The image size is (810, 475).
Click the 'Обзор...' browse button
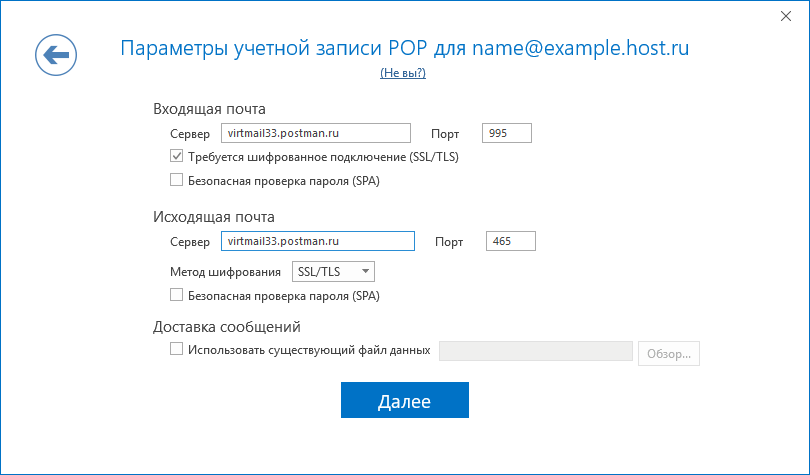point(668,354)
